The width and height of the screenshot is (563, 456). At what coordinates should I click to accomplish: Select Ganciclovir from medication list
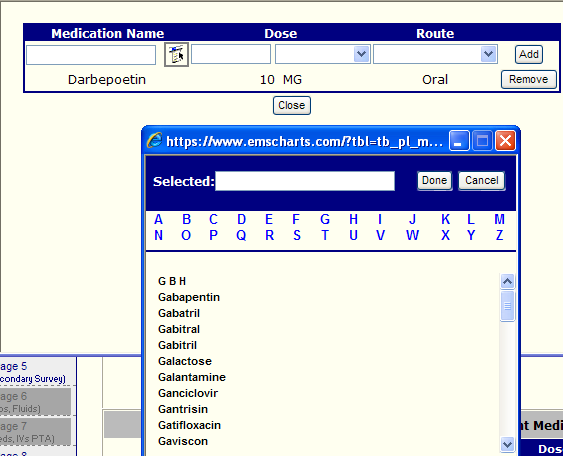tap(188, 393)
